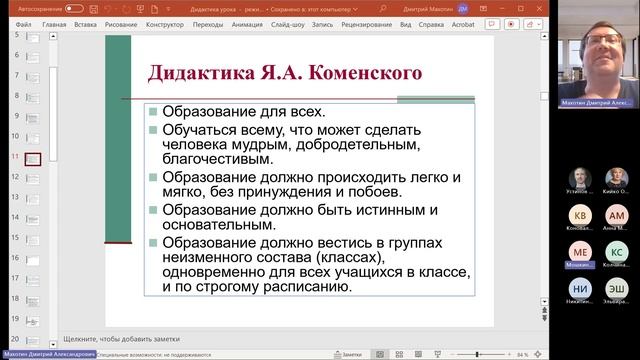Switch to the Вставка ribbon tab
Screen dimensions: 640x360
pyautogui.click(x=85, y=24)
